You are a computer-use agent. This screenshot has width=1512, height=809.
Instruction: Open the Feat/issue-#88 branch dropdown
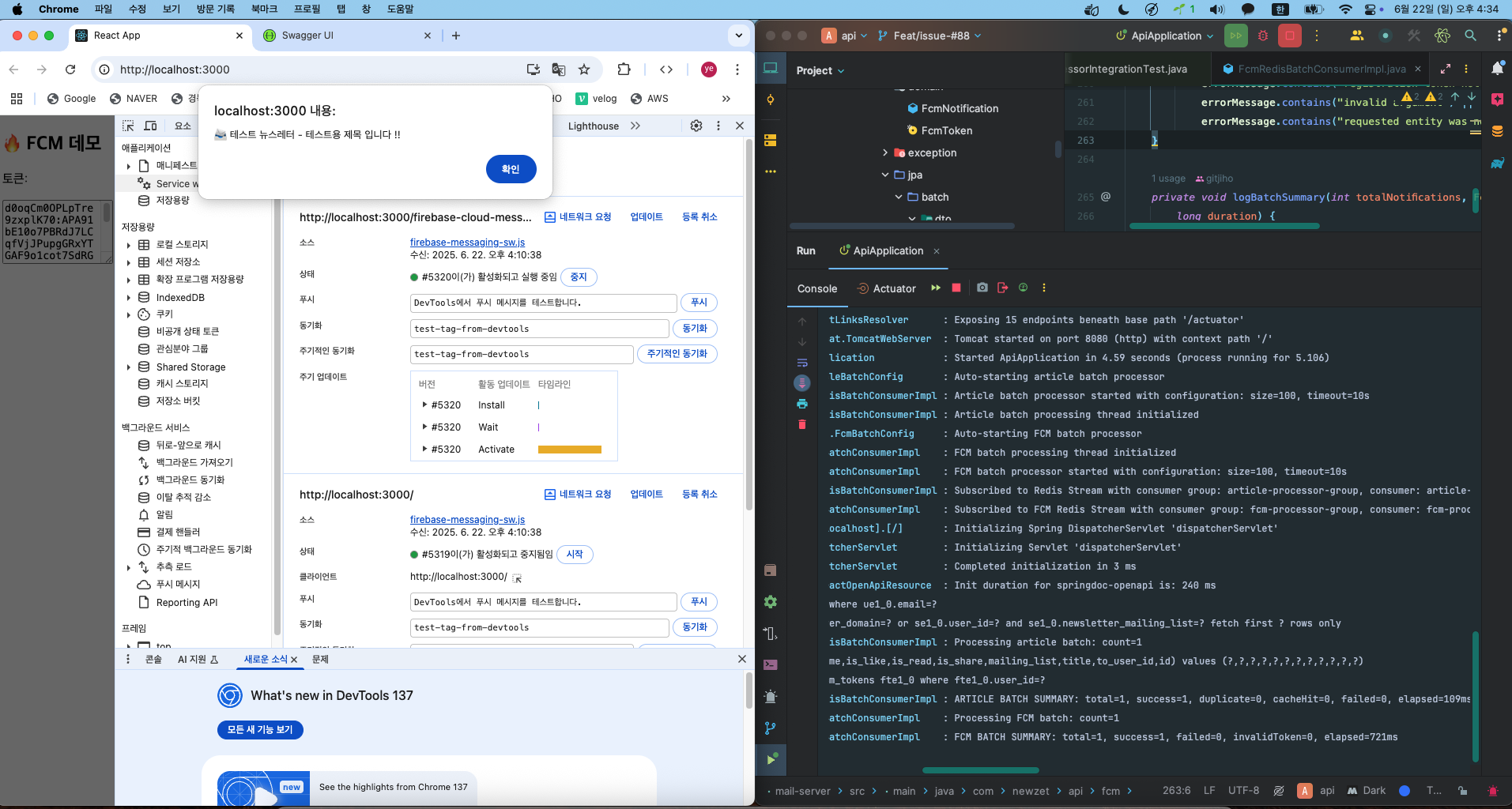[x=929, y=36]
